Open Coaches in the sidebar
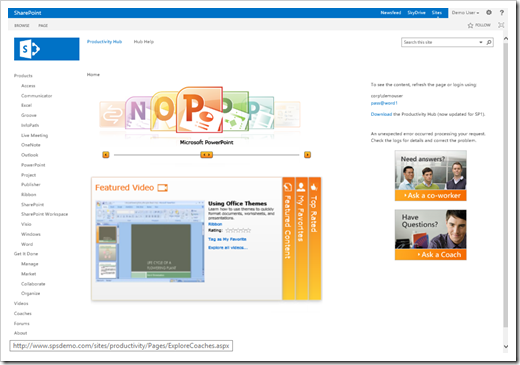The width and height of the screenshot is (520, 365). click(x=23, y=314)
